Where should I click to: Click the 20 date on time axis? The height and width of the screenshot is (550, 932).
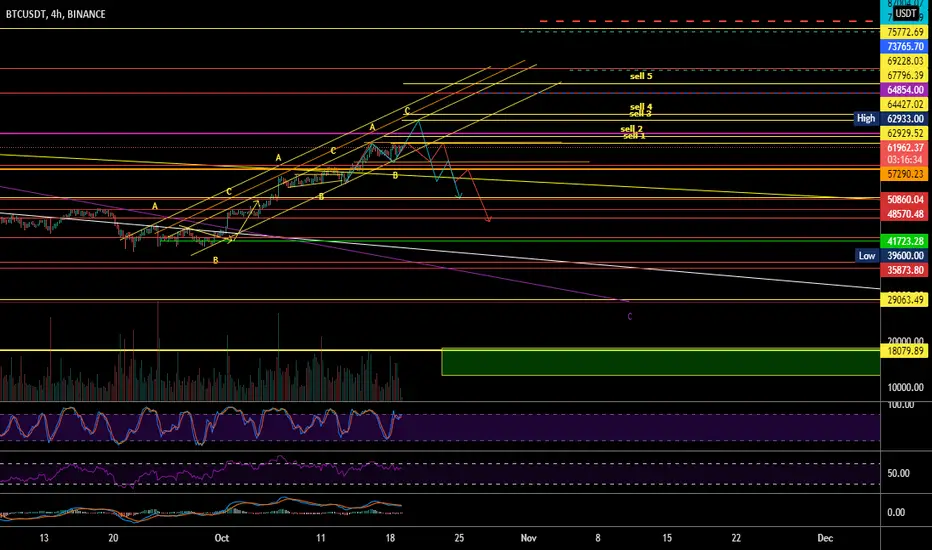(x=113, y=538)
